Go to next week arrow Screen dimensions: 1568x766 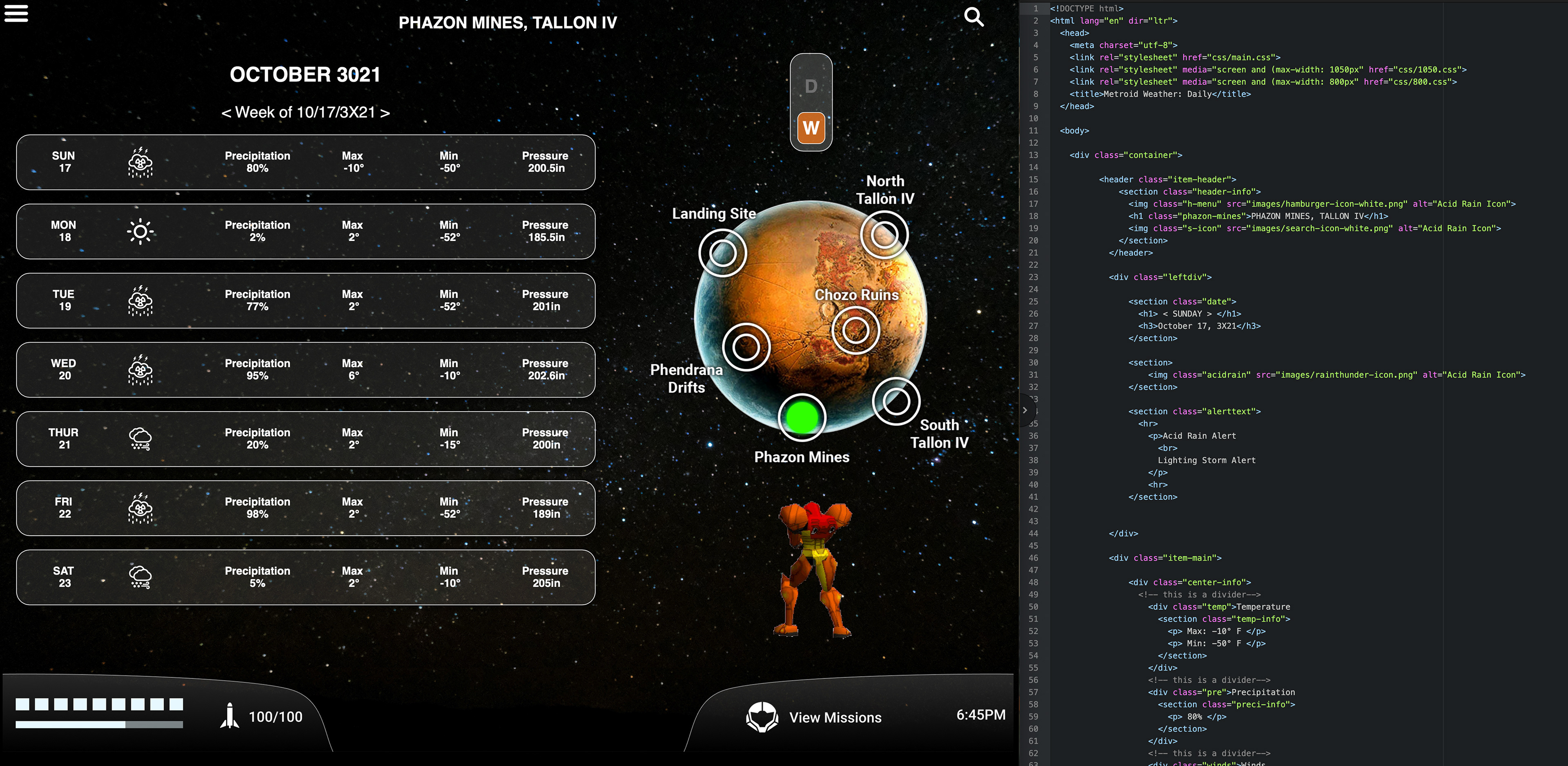point(385,113)
